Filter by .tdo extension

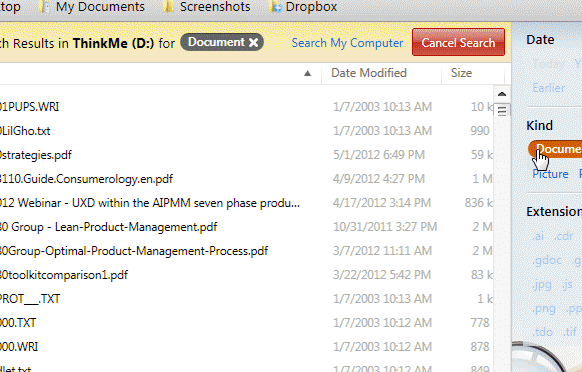543,332
